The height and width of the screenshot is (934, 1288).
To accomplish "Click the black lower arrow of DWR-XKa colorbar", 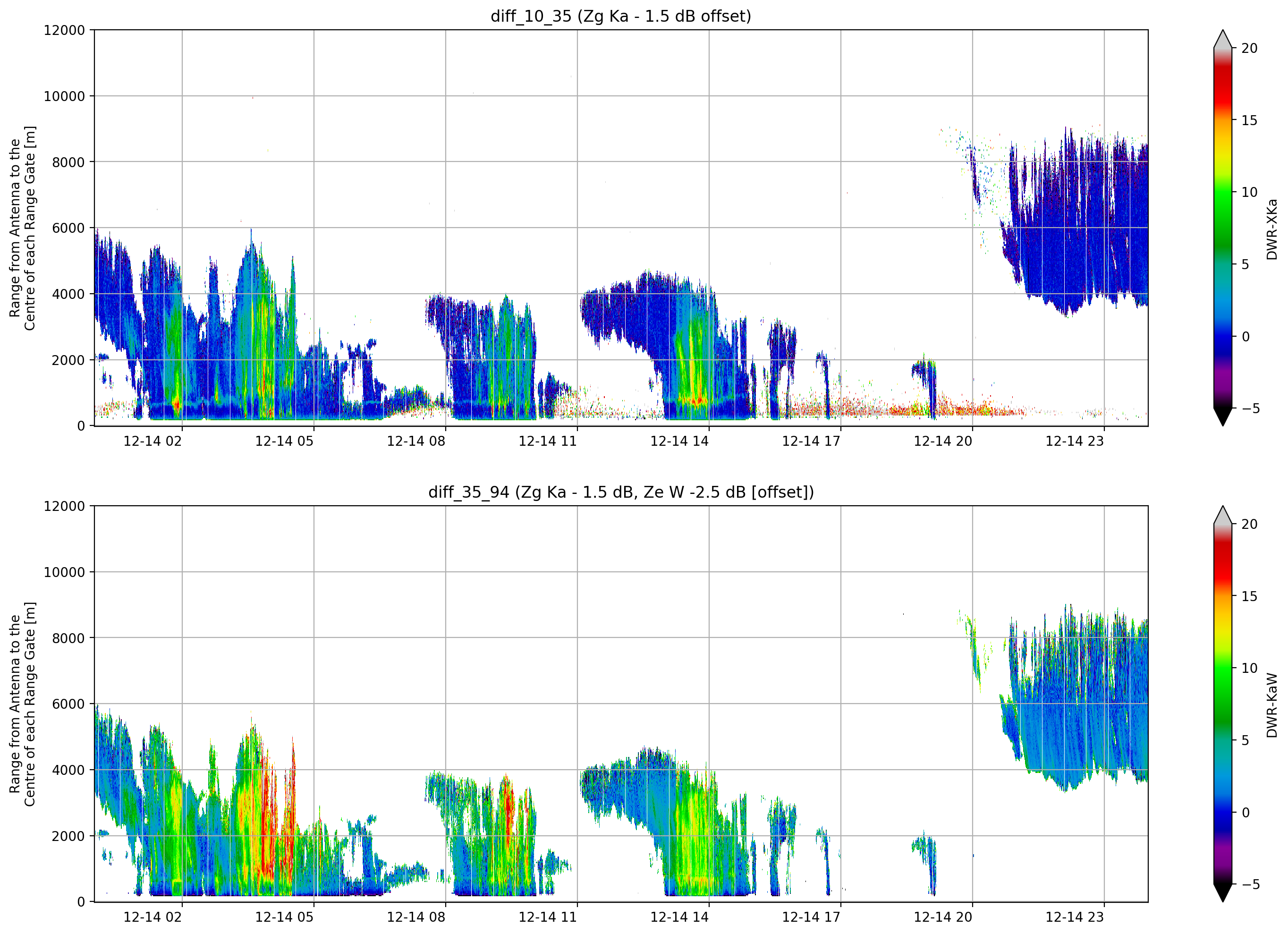I will tap(1223, 417).
